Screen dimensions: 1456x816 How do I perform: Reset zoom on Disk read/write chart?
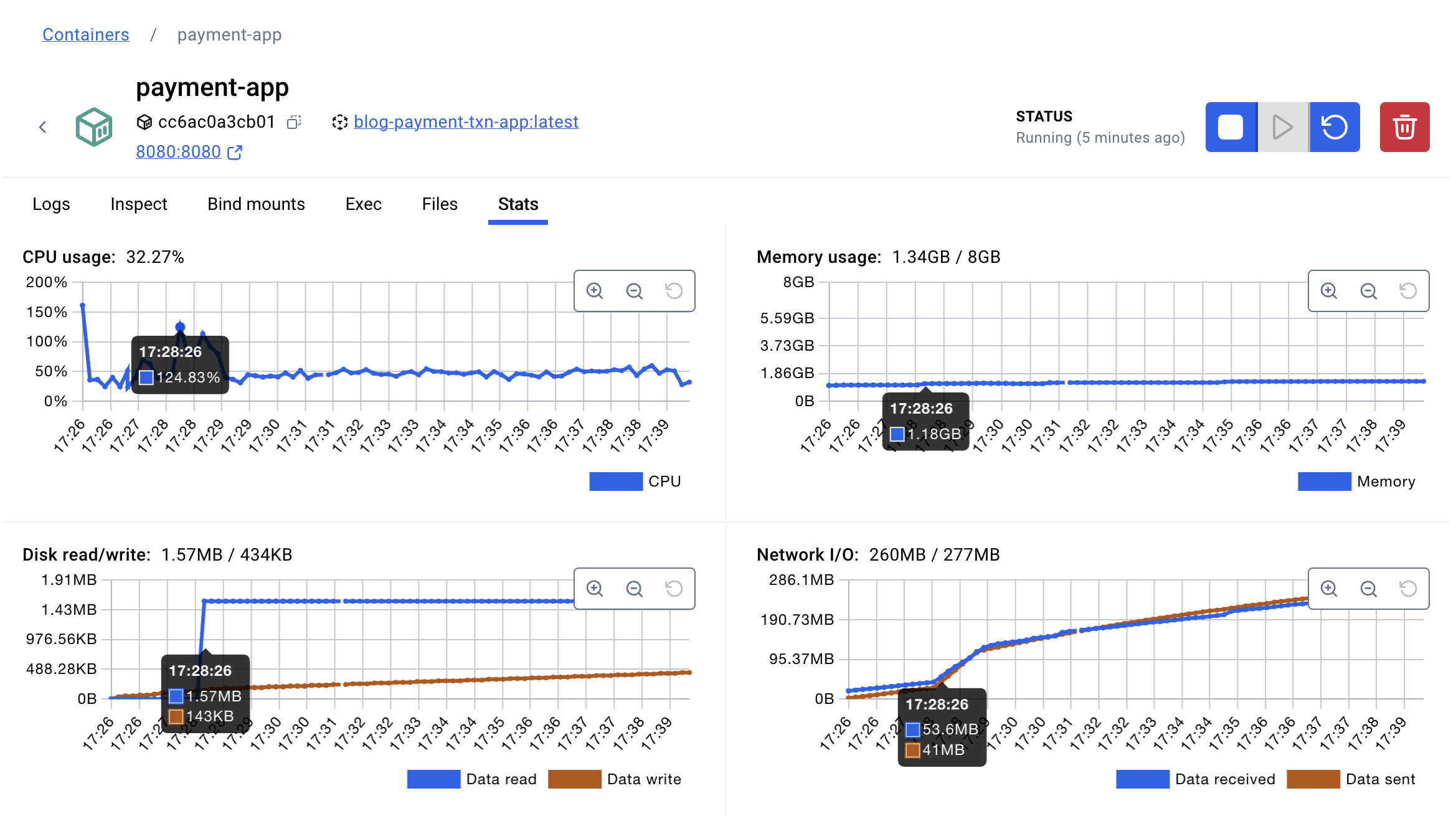coord(674,589)
